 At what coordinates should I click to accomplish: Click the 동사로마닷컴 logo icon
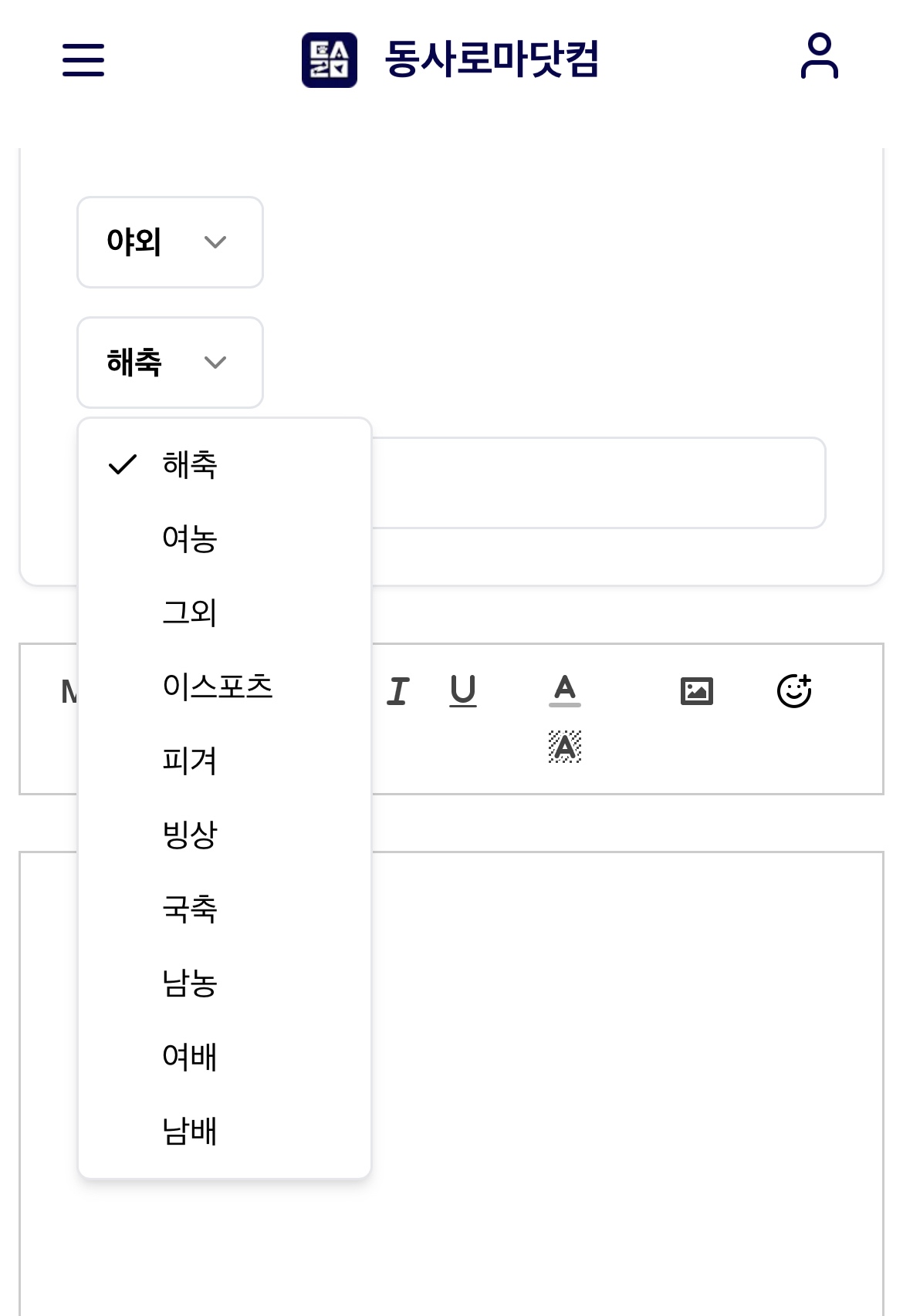pos(329,60)
